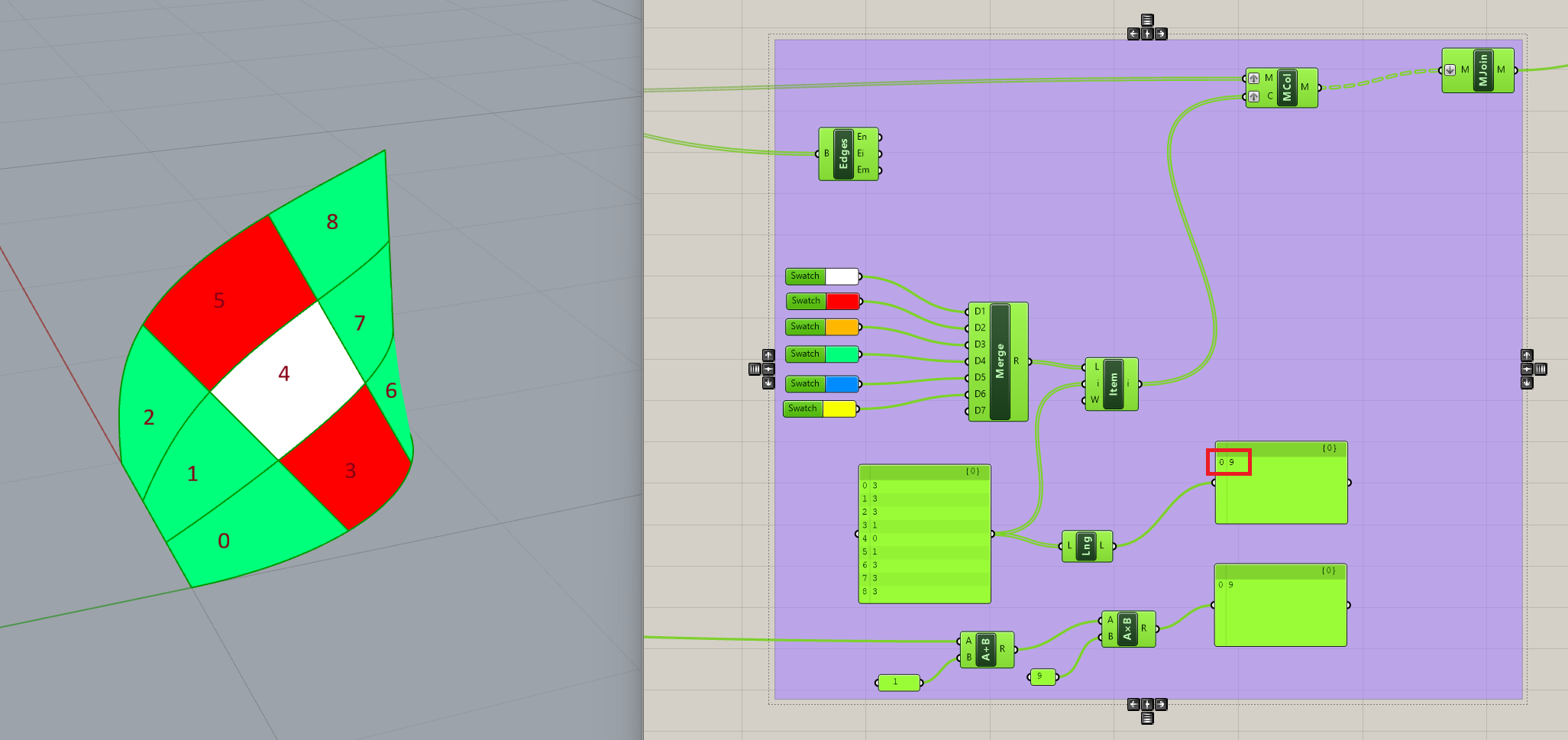Click the graft arrow on MCol's C input
Screen dimensions: 1568x740
[x=1254, y=96]
